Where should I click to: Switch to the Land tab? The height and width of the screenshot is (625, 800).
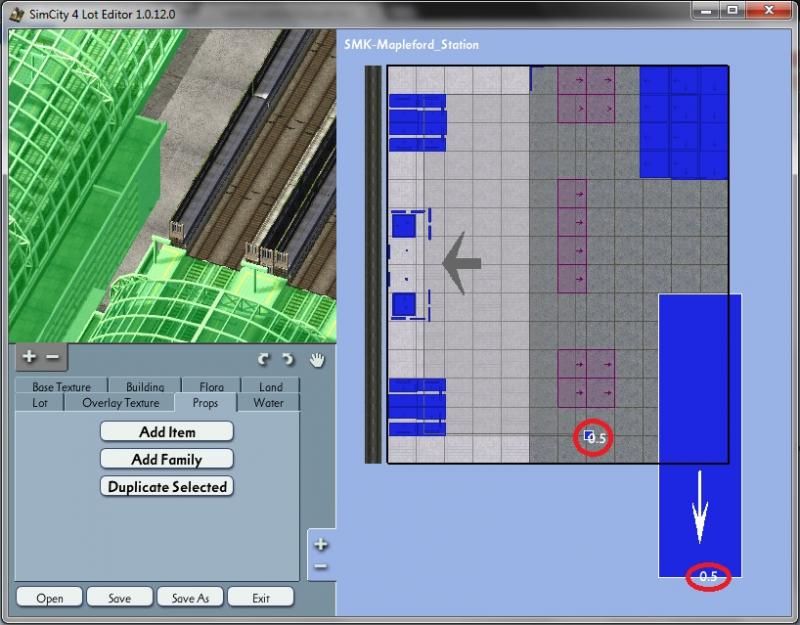(270, 386)
